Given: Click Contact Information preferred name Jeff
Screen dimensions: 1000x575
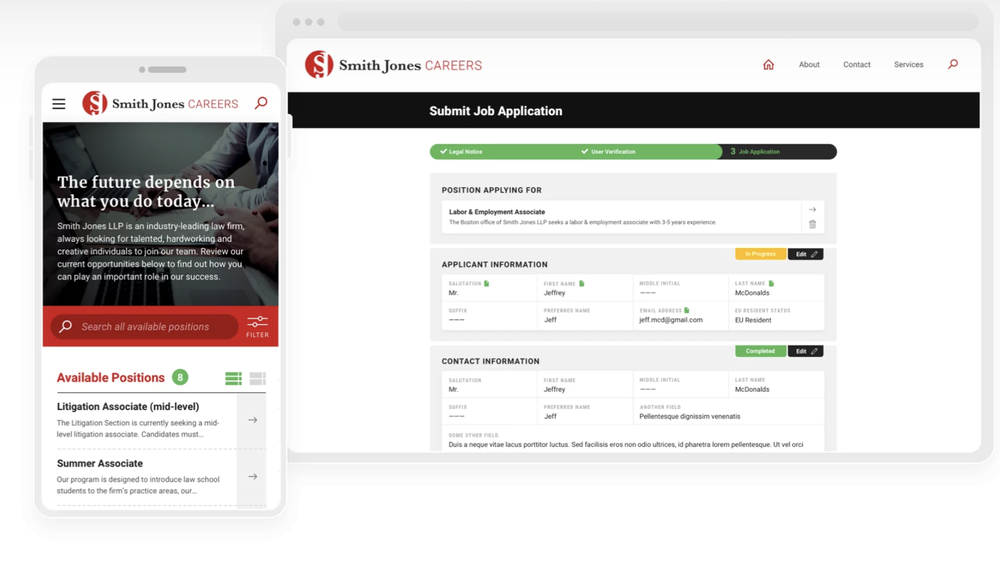Looking at the screenshot, I should [x=550, y=416].
